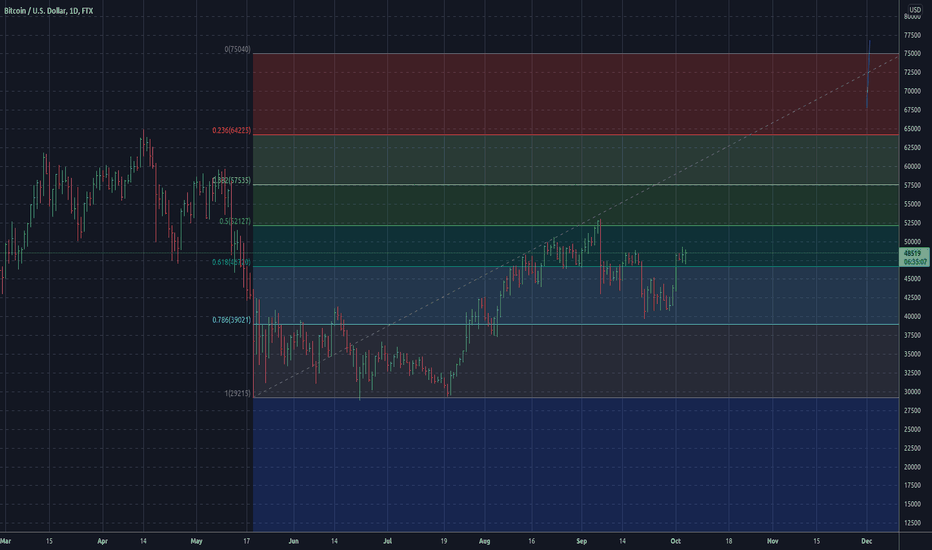Viewport: 932px width, 550px height.
Task: Click the Aug label on time axis
Action: point(484,541)
